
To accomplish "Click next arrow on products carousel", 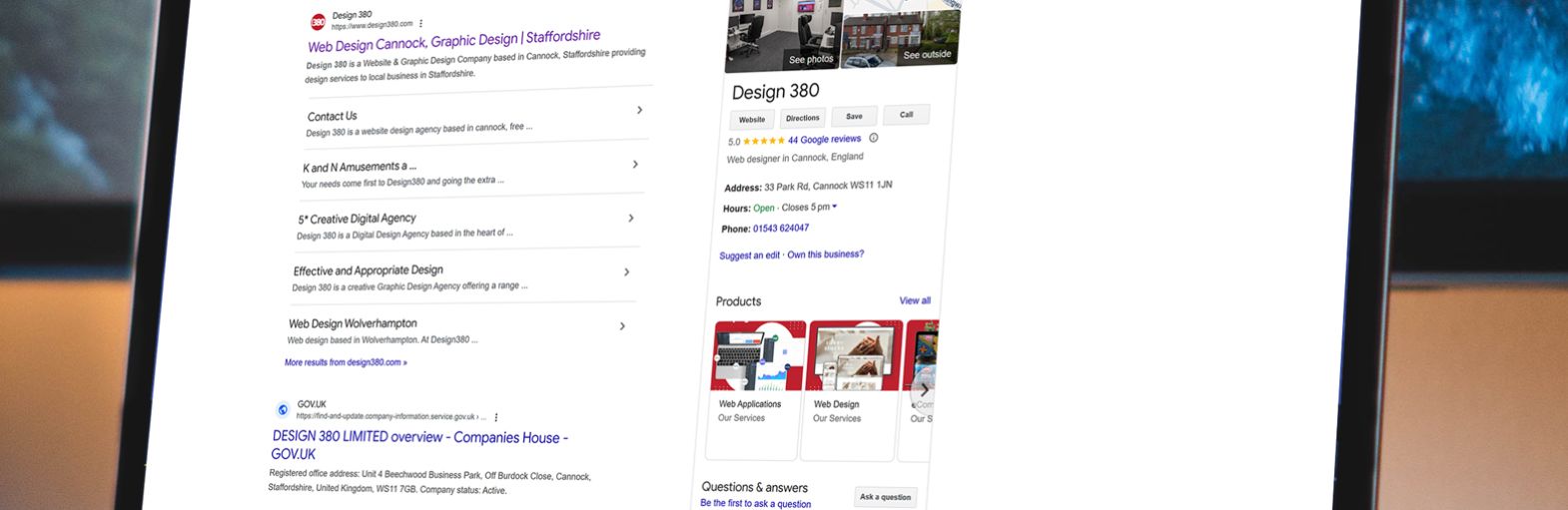I will [924, 390].
